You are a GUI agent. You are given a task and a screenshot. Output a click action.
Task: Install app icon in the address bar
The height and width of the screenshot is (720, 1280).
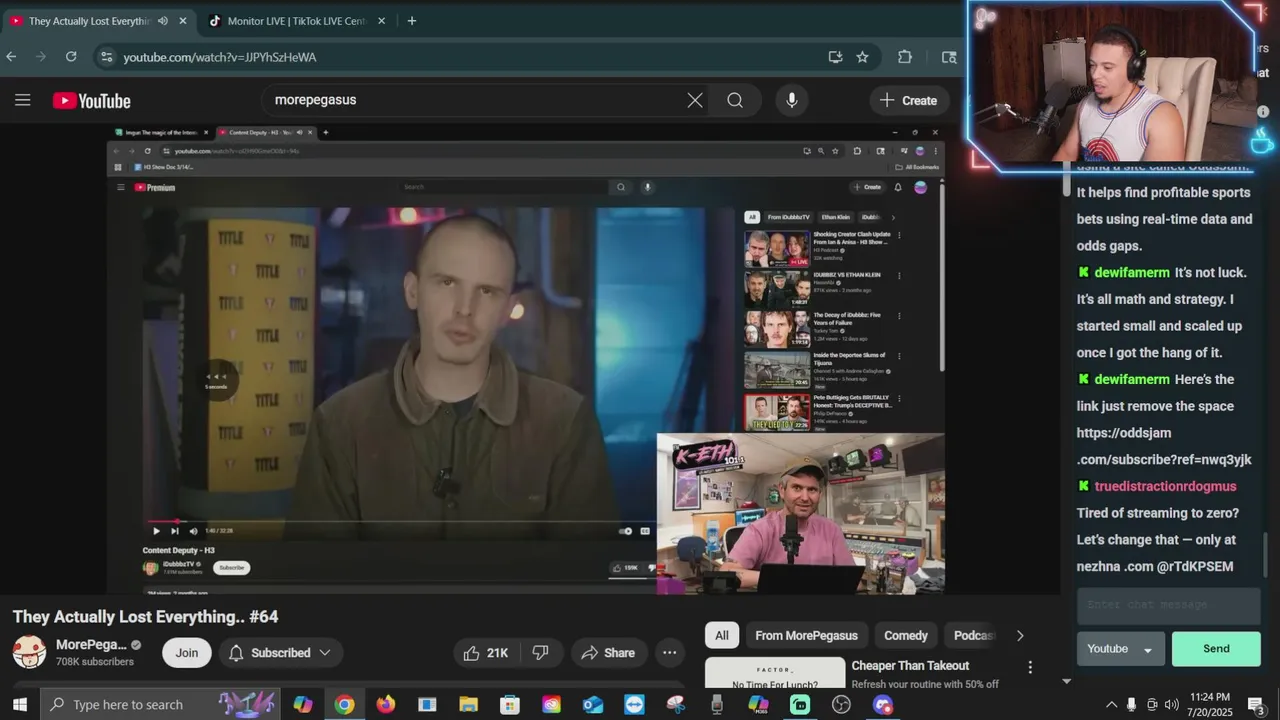(x=835, y=57)
